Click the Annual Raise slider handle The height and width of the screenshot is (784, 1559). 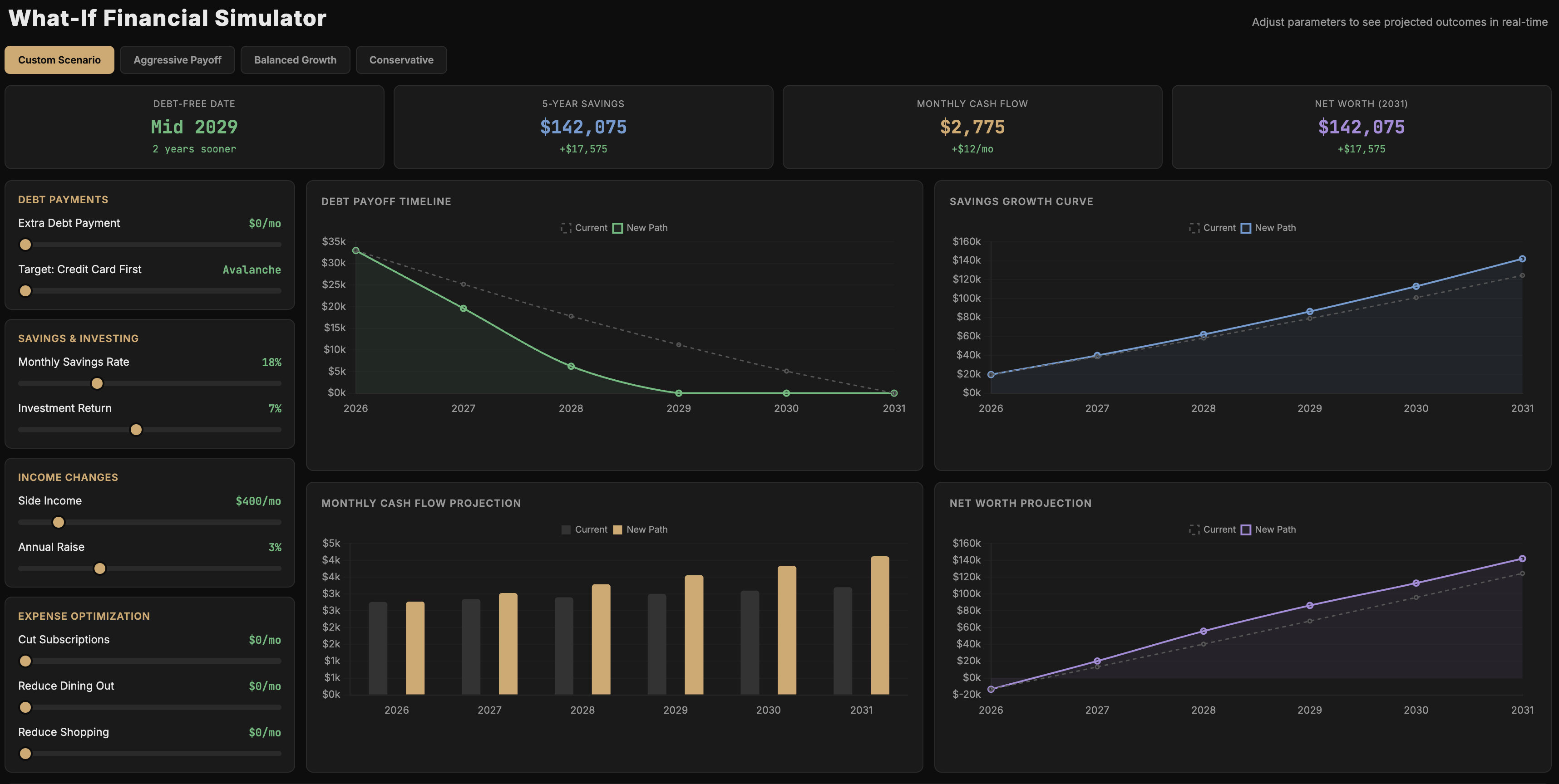(x=99, y=568)
